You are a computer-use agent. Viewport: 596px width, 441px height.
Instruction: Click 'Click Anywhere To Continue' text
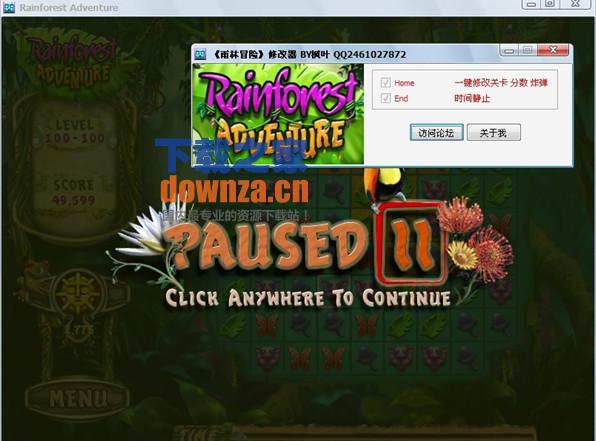308,298
